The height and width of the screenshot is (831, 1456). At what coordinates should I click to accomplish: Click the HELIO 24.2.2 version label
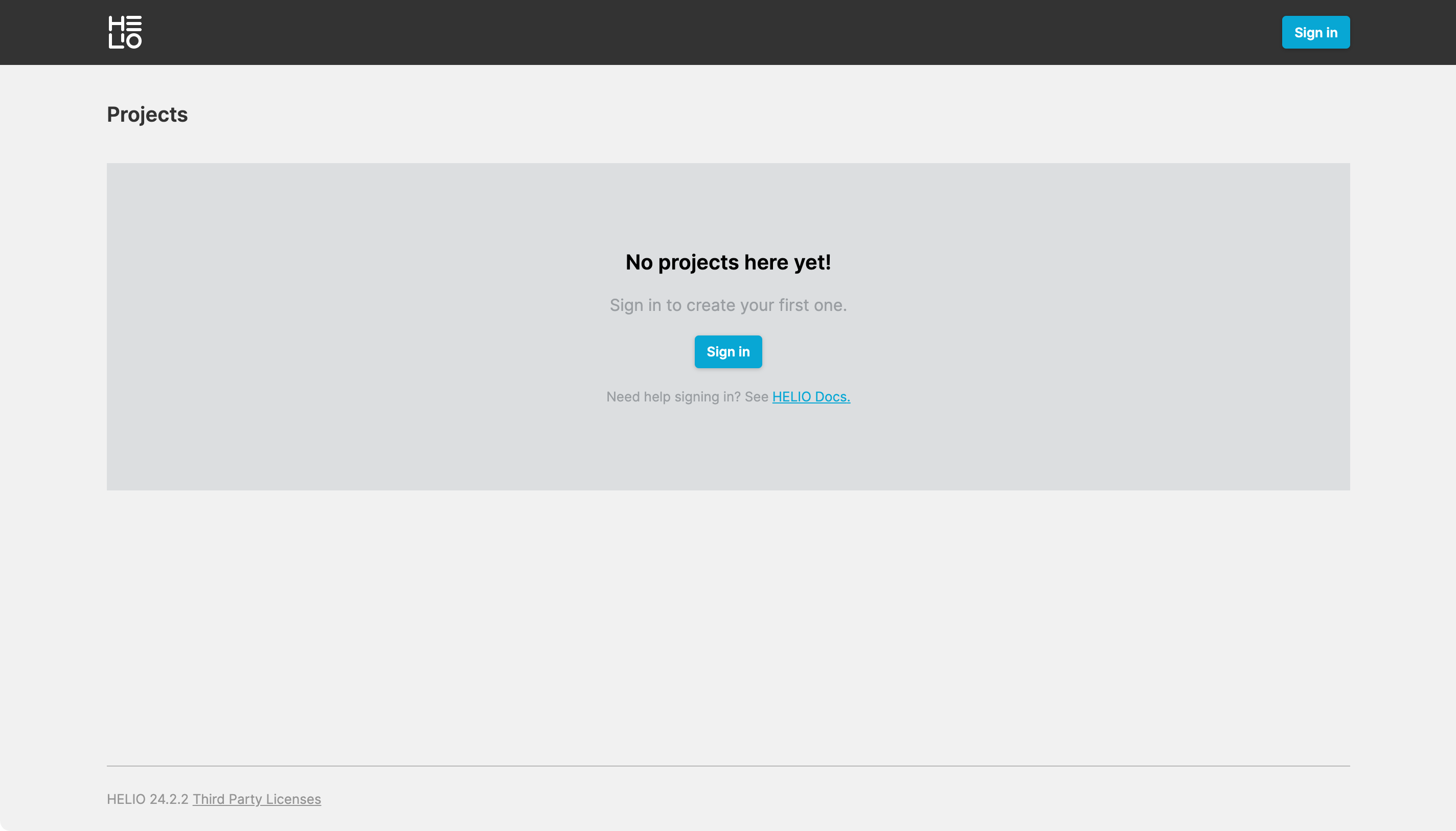[147, 799]
